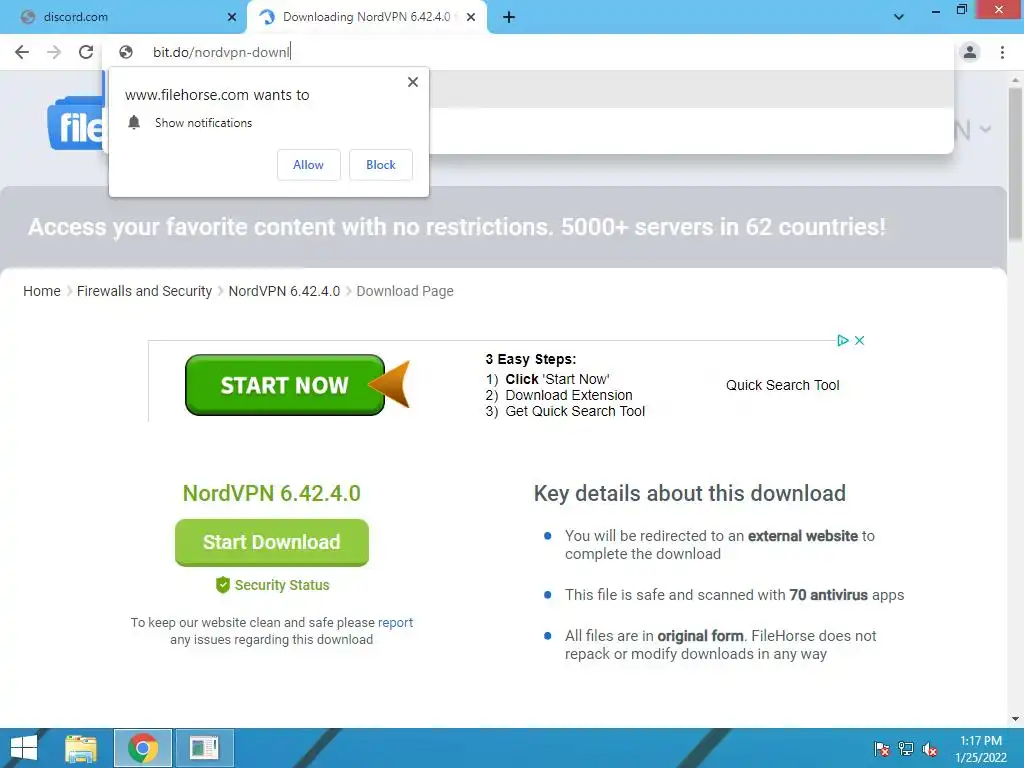Screen dimensions: 1024x768
Task: Click the 'Show notifications' text
Action: tap(203, 123)
